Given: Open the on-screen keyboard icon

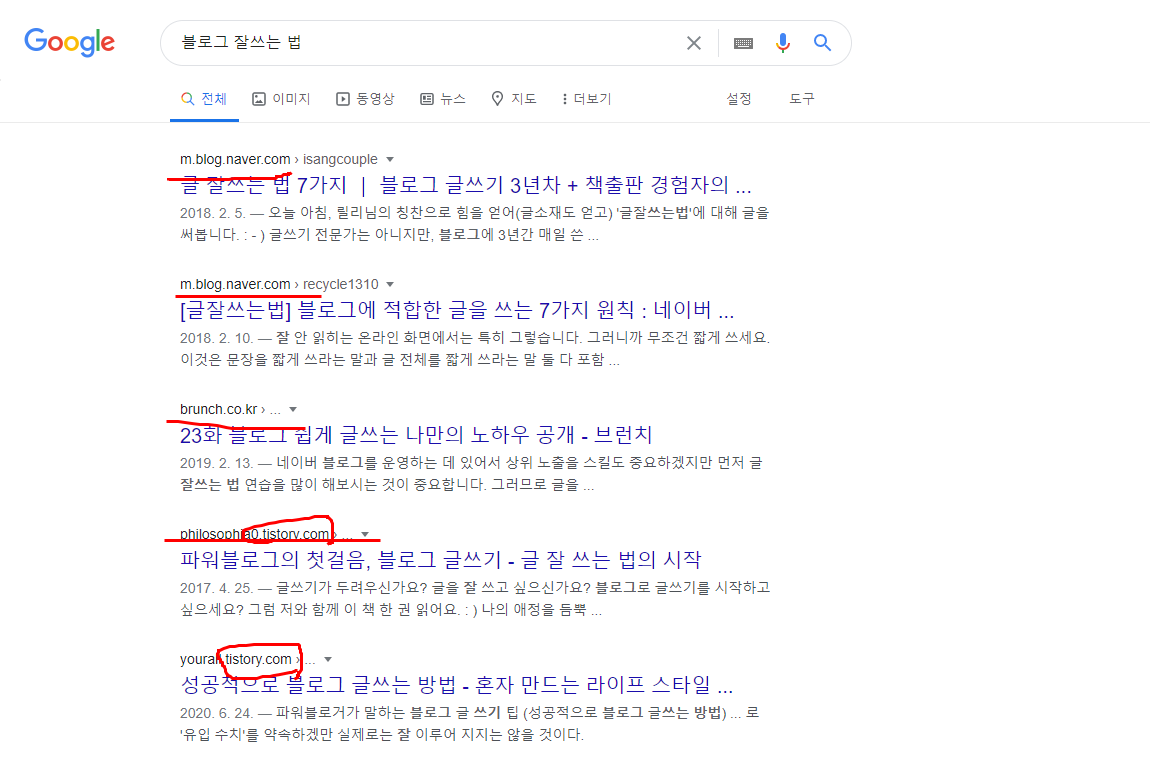Looking at the screenshot, I should [743, 43].
